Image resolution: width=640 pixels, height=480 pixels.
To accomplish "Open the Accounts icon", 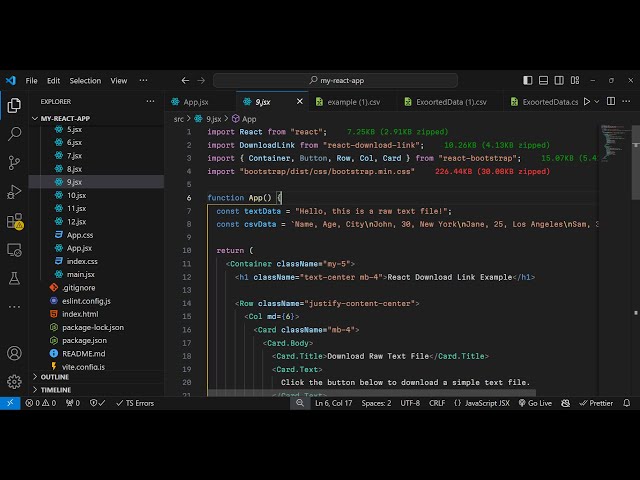I will click(x=14, y=353).
